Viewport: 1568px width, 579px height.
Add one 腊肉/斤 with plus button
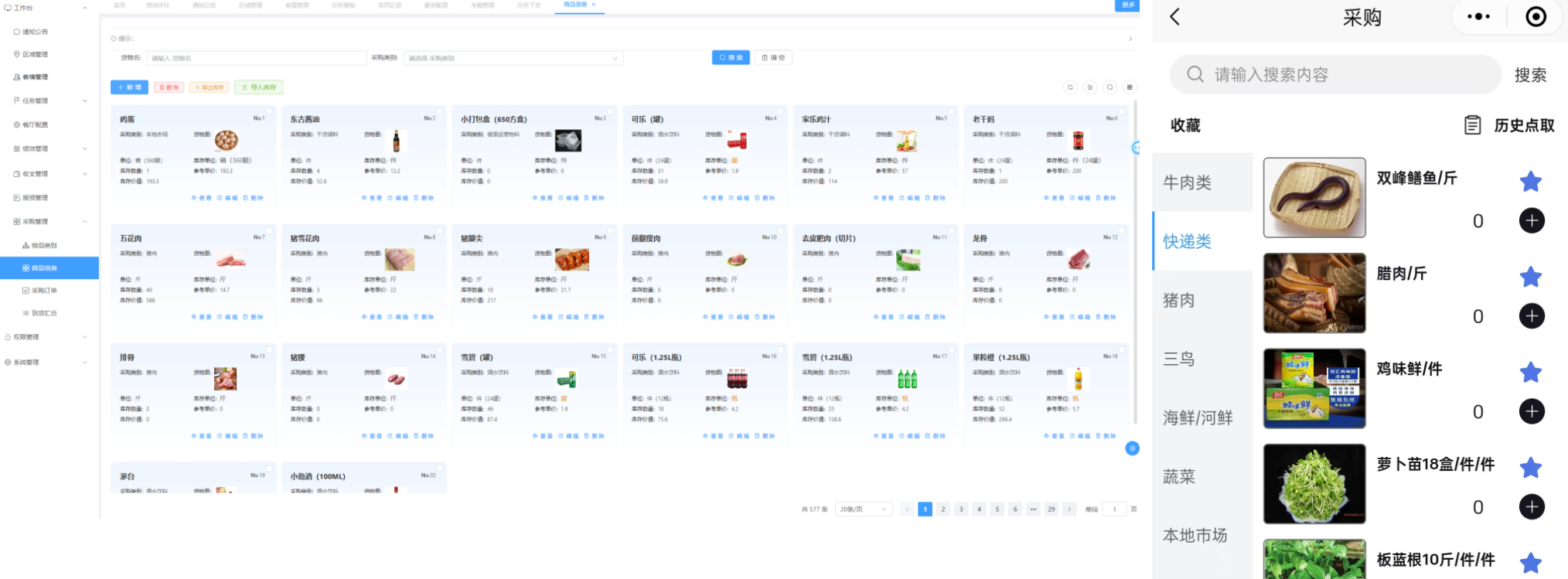[1532, 316]
